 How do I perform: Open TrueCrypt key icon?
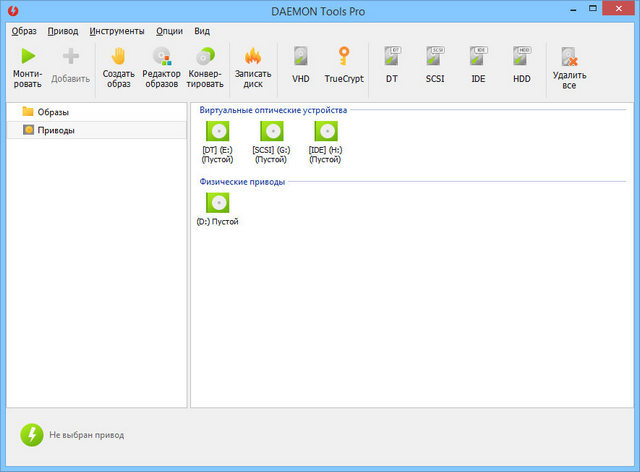coord(344,57)
